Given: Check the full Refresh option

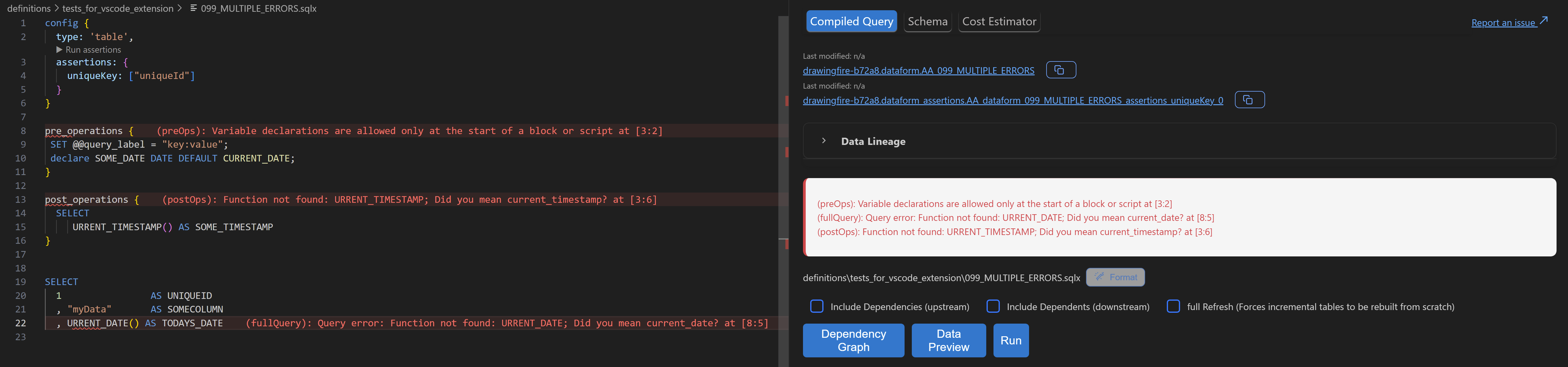Looking at the screenshot, I should 1173,306.
